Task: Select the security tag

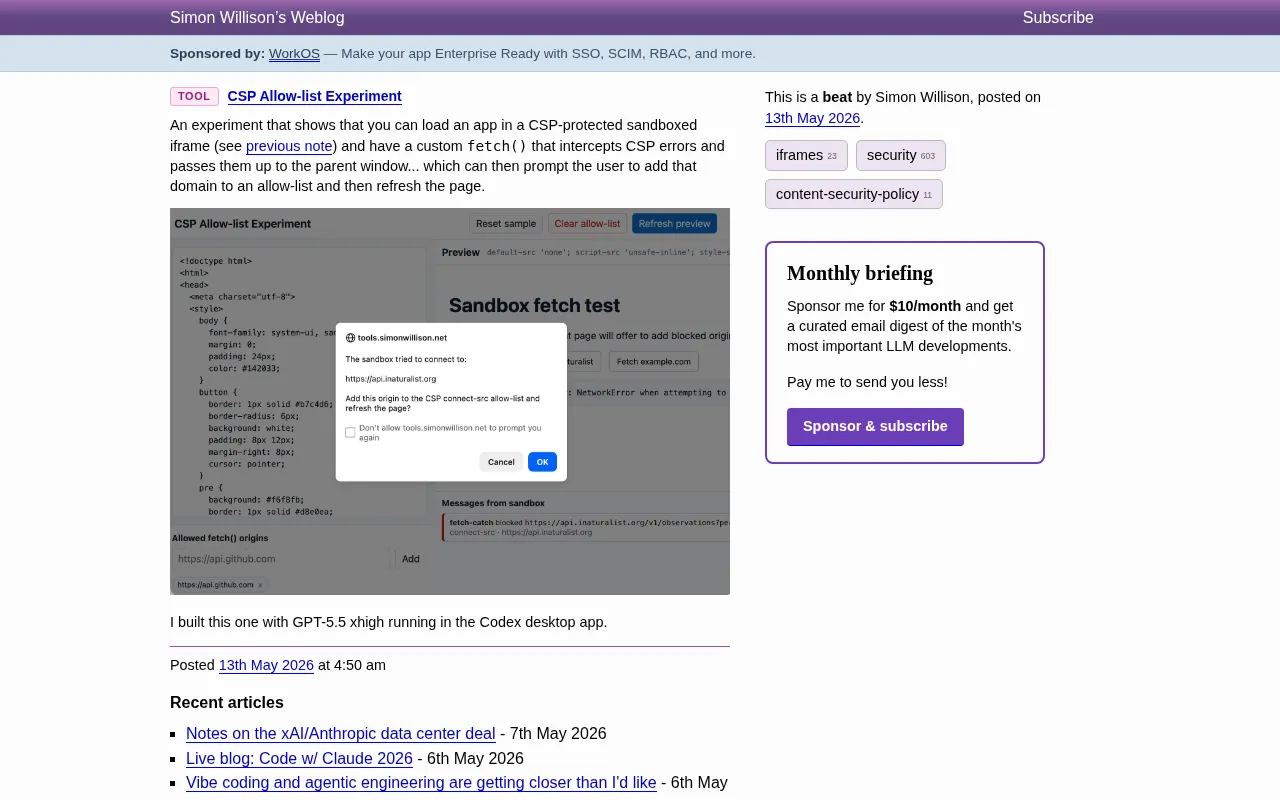Action: coord(900,155)
